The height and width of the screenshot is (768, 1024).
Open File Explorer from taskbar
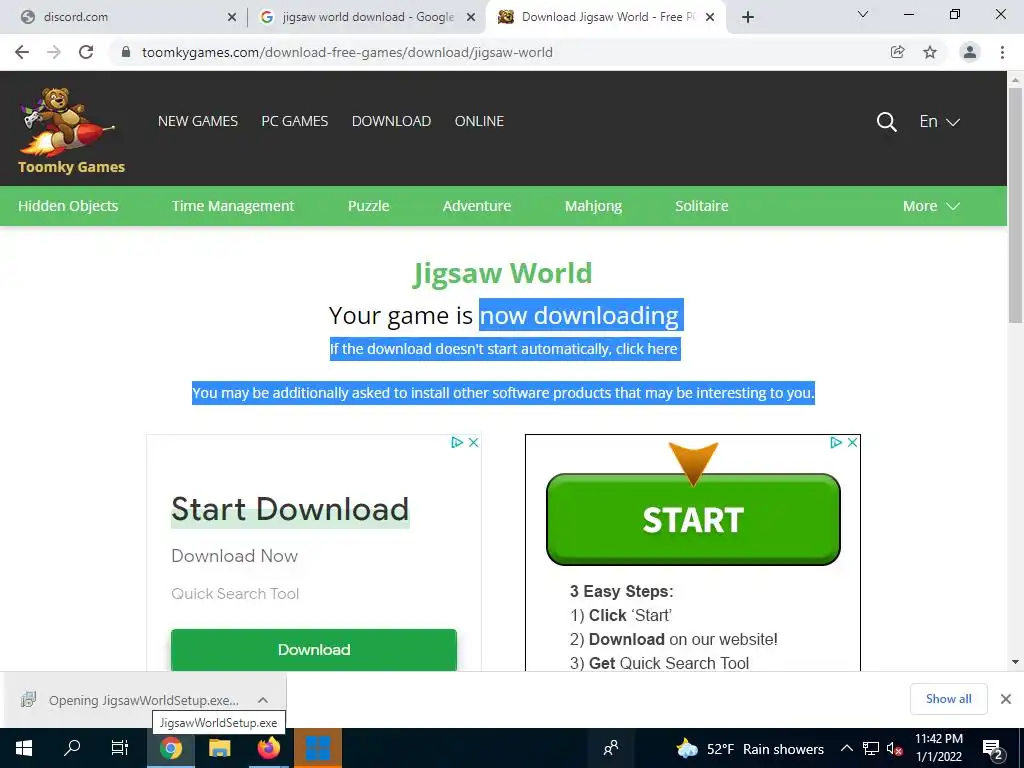coord(219,748)
